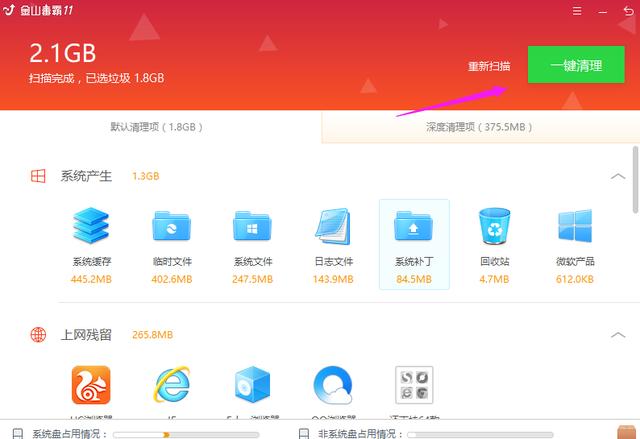
Task: Click the 非系统盘占用情况 usage bar
Action: [480, 435]
